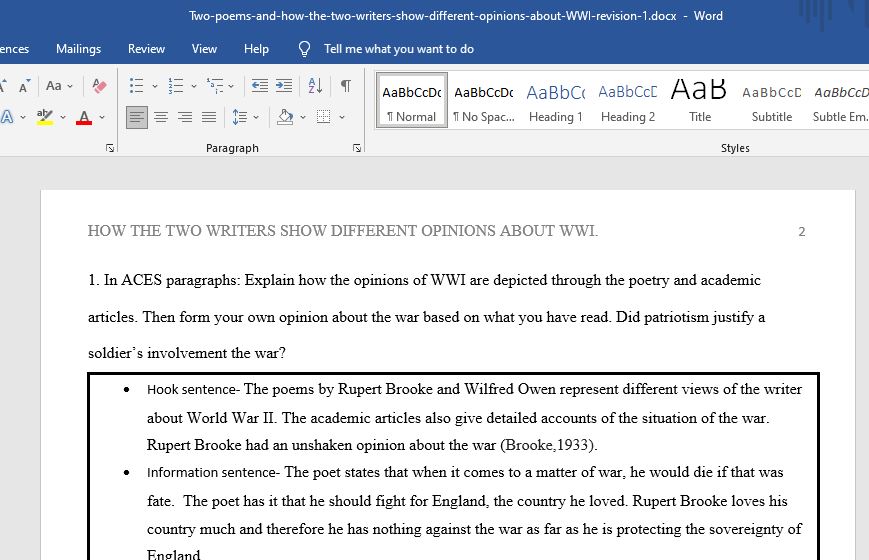
Task: Apply Text Effects with outlined A icon
Action: [x=7, y=117]
